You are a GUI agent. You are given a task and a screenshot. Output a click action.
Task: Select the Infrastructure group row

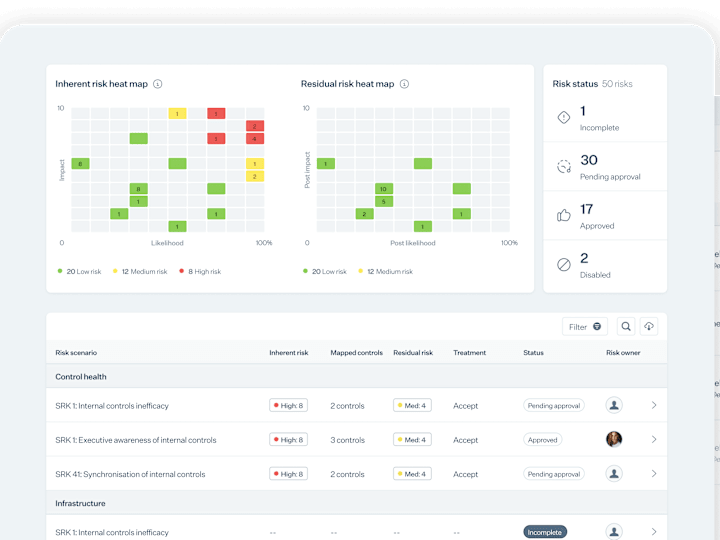coord(356,503)
